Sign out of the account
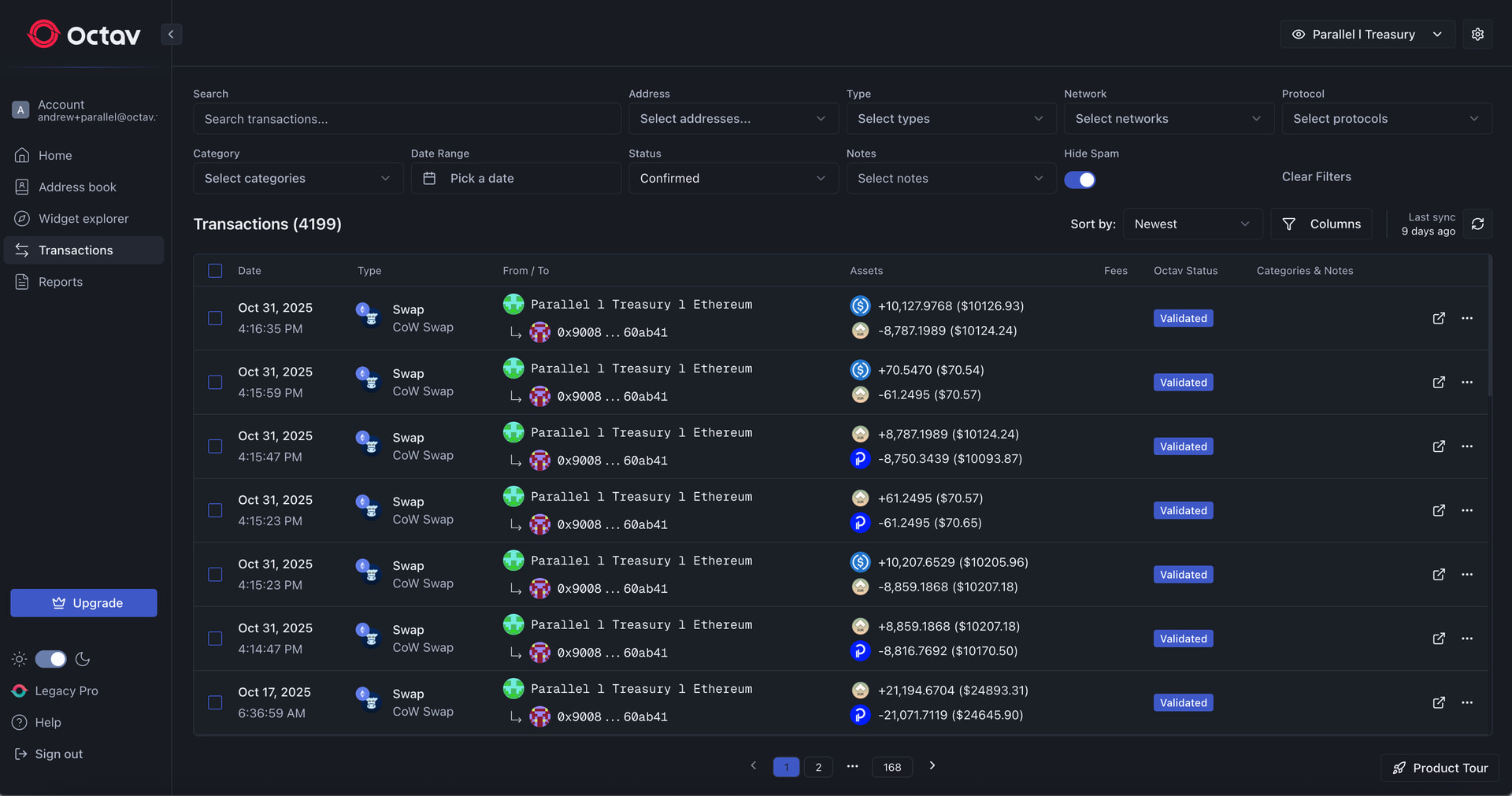1512x796 pixels. click(x=48, y=754)
